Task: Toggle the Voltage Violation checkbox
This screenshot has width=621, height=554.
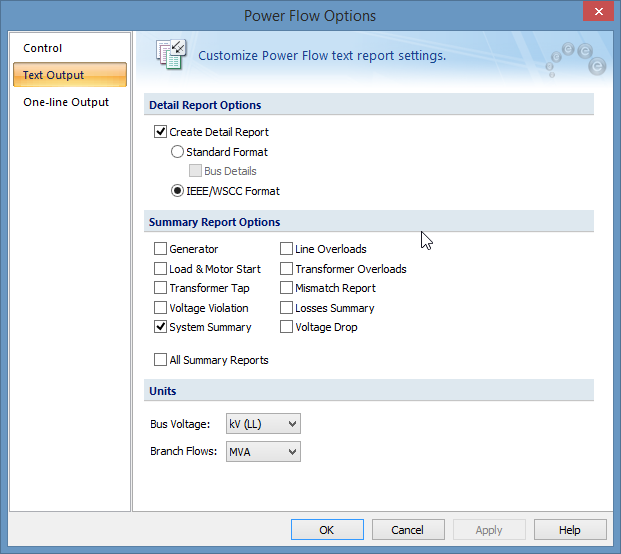Action: pyautogui.click(x=161, y=308)
